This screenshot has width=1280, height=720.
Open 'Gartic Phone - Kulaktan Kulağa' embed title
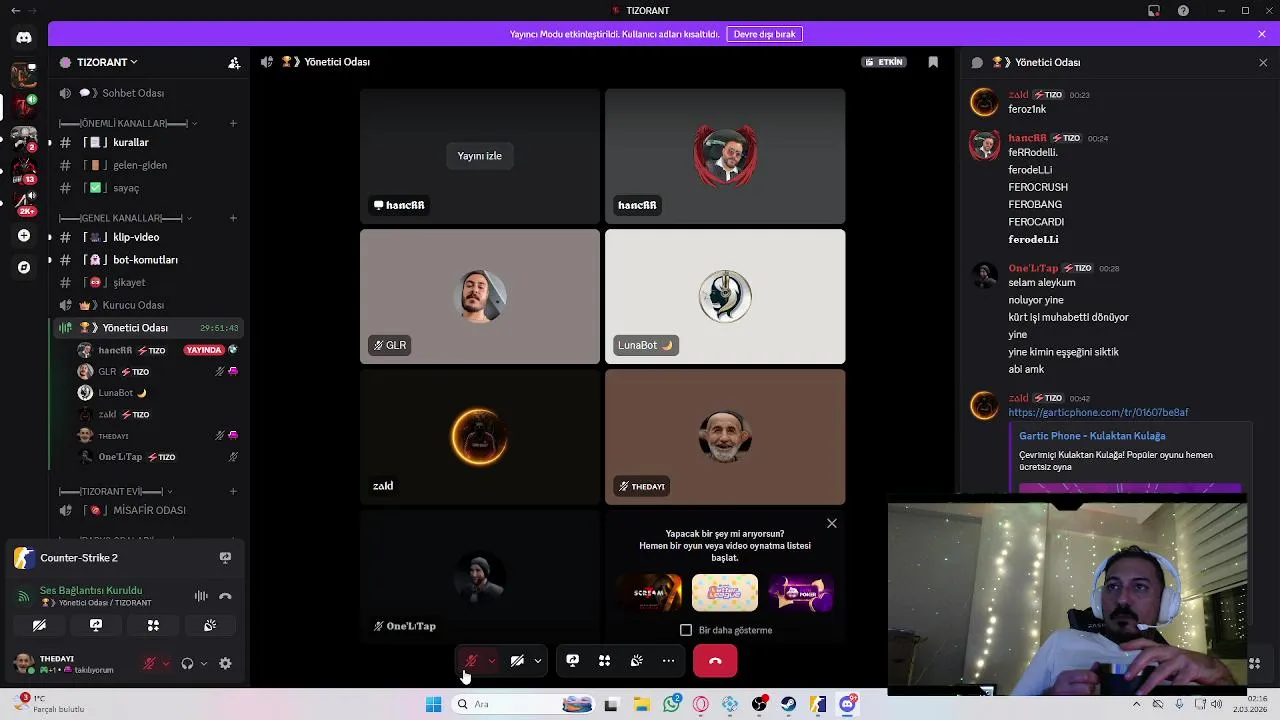click(1092, 436)
